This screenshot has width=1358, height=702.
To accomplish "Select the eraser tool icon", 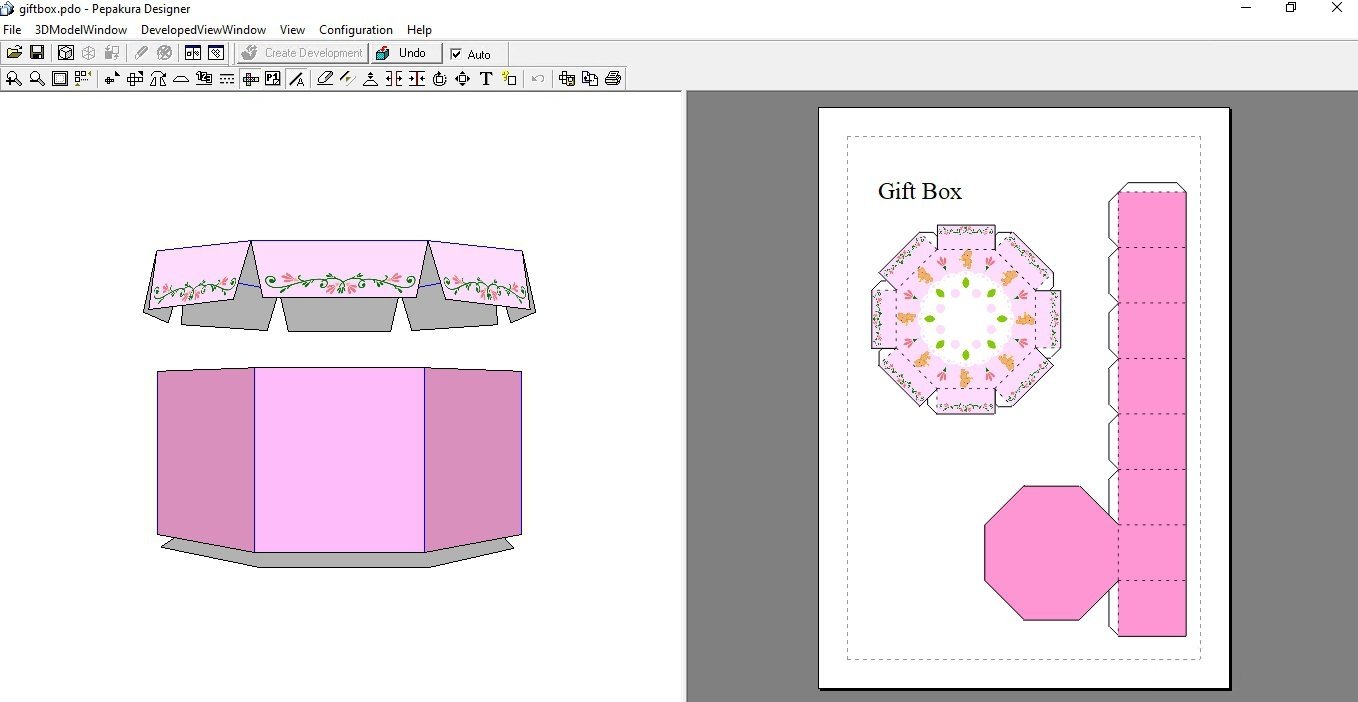I will tap(325, 78).
